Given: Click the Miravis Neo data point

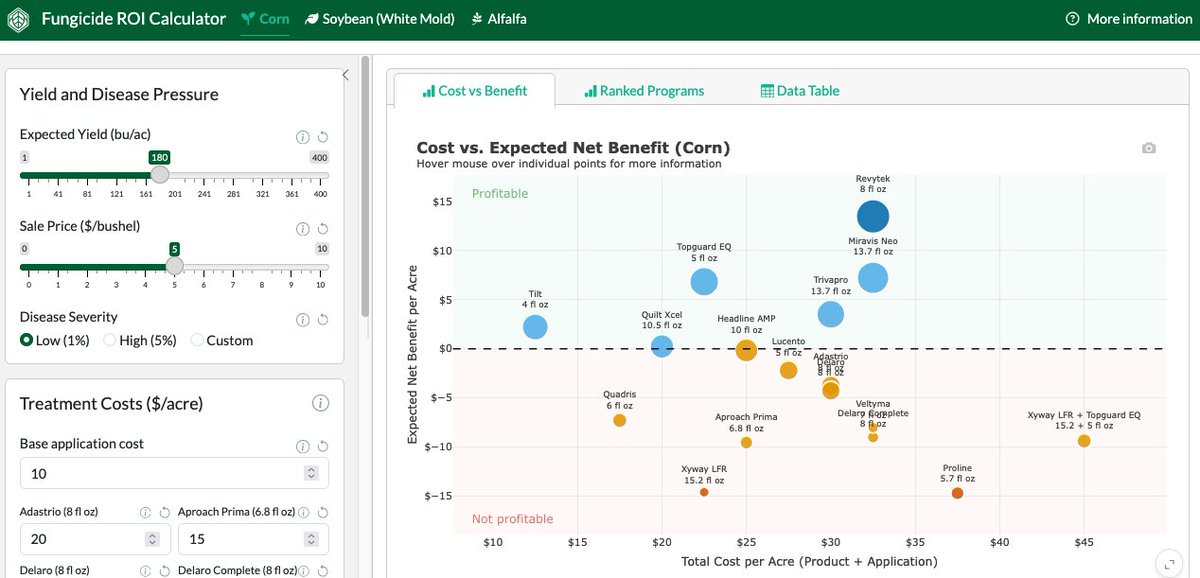Looking at the screenshot, I should 873,277.
